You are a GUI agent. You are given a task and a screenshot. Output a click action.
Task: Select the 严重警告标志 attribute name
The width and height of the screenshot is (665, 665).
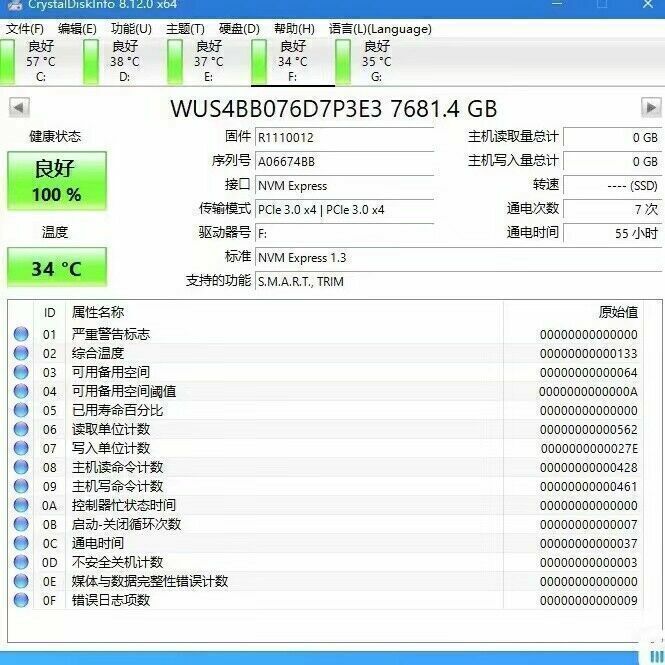click(111, 334)
